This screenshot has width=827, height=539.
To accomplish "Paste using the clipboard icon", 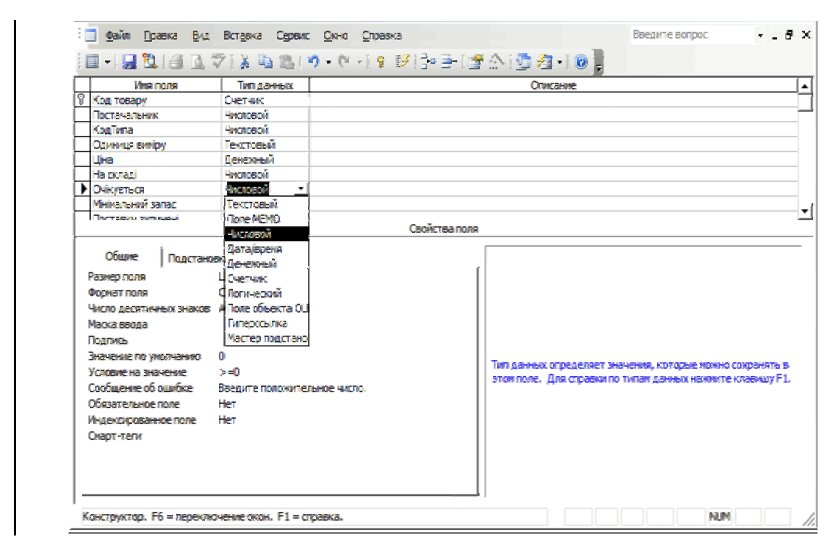I will [286, 62].
